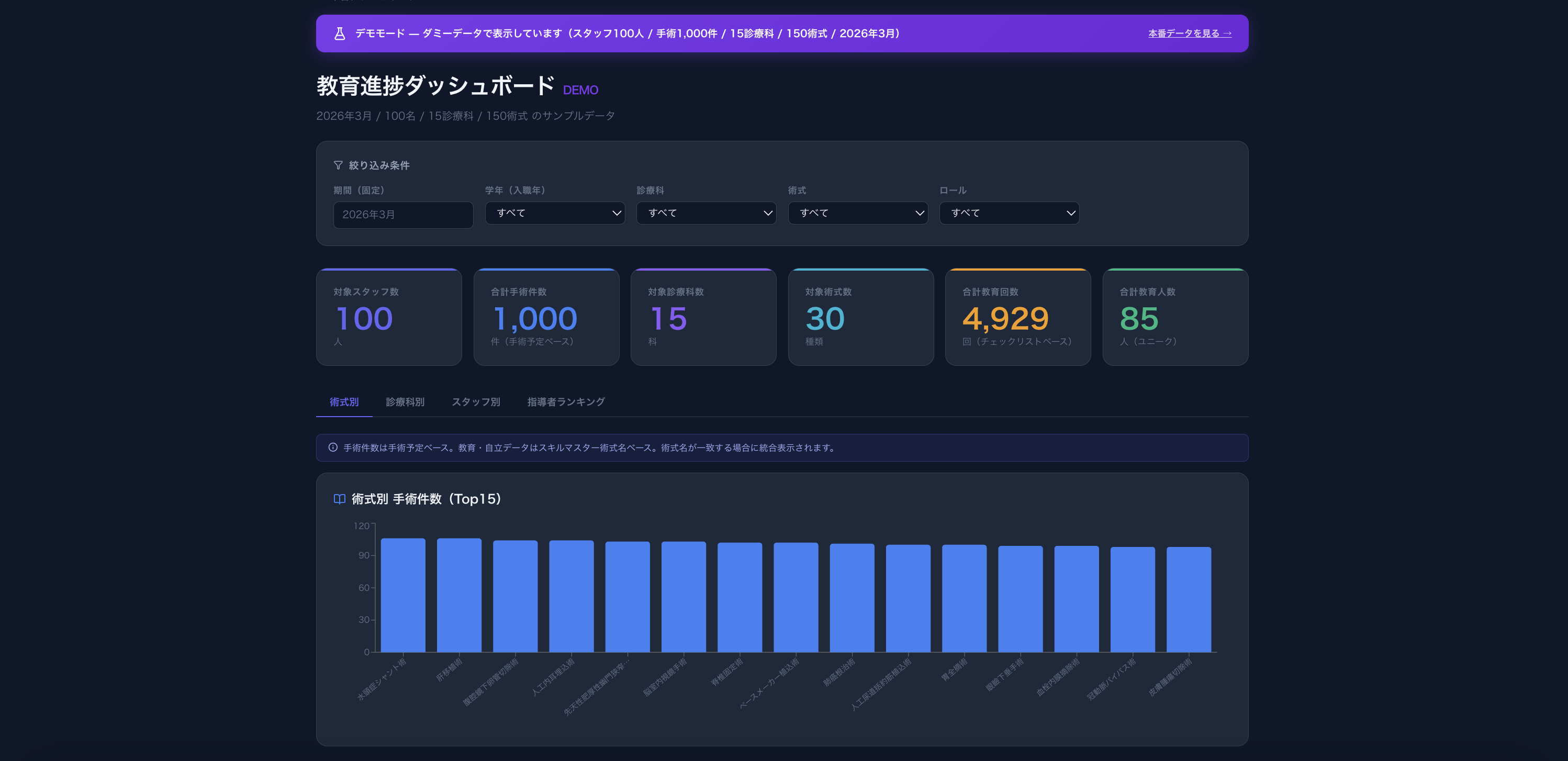
Task: Click the 眼瞼下垂手術 bar
Action: pos(1020,600)
